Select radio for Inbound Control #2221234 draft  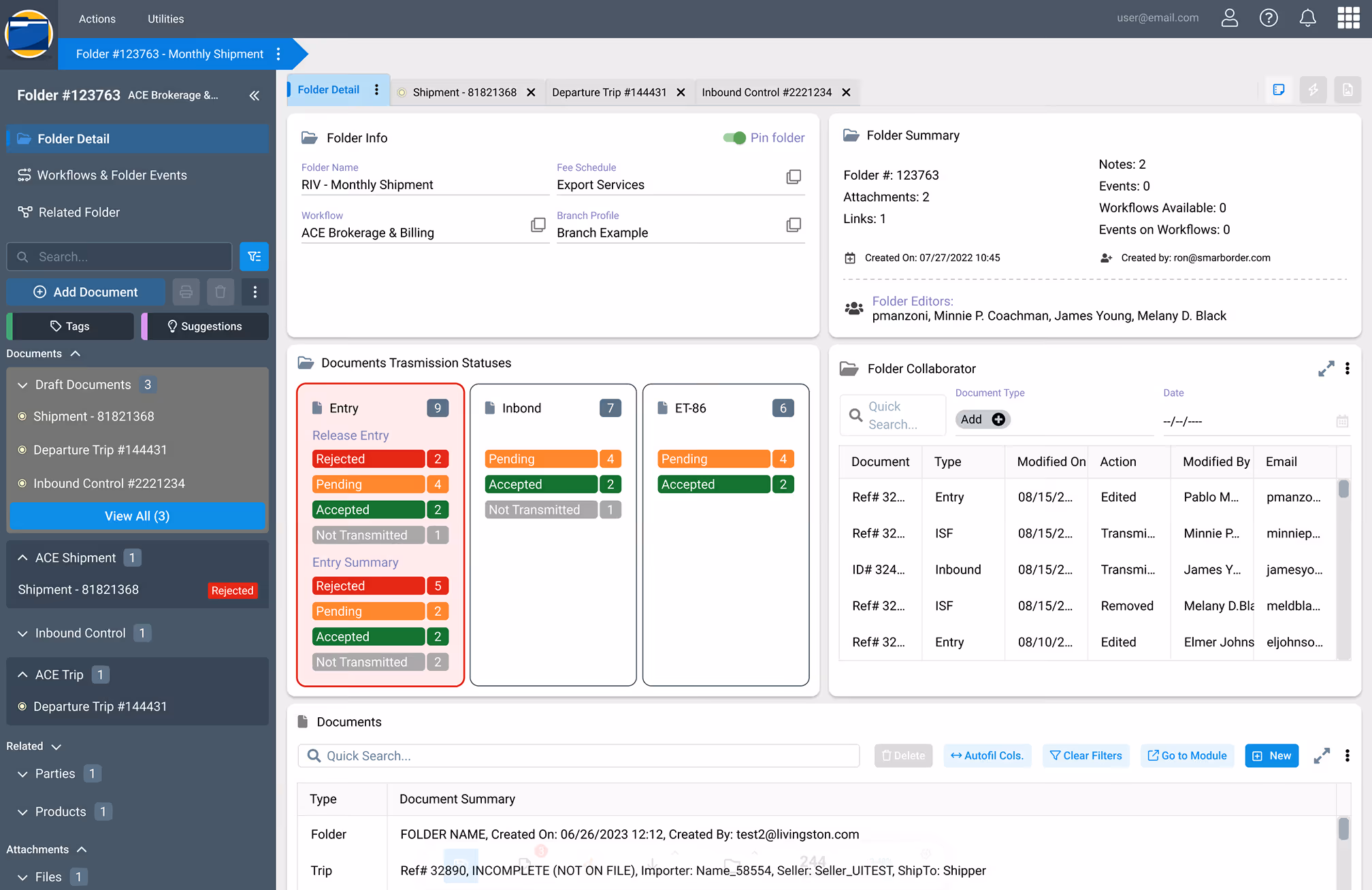point(22,483)
